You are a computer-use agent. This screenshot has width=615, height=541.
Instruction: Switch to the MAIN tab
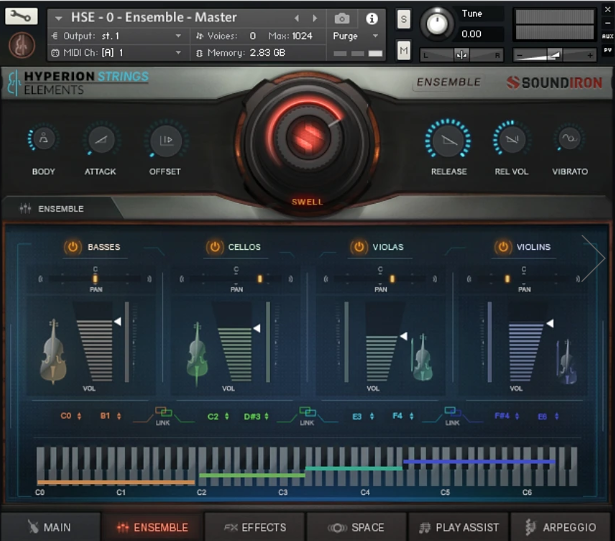click(x=50, y=527)
